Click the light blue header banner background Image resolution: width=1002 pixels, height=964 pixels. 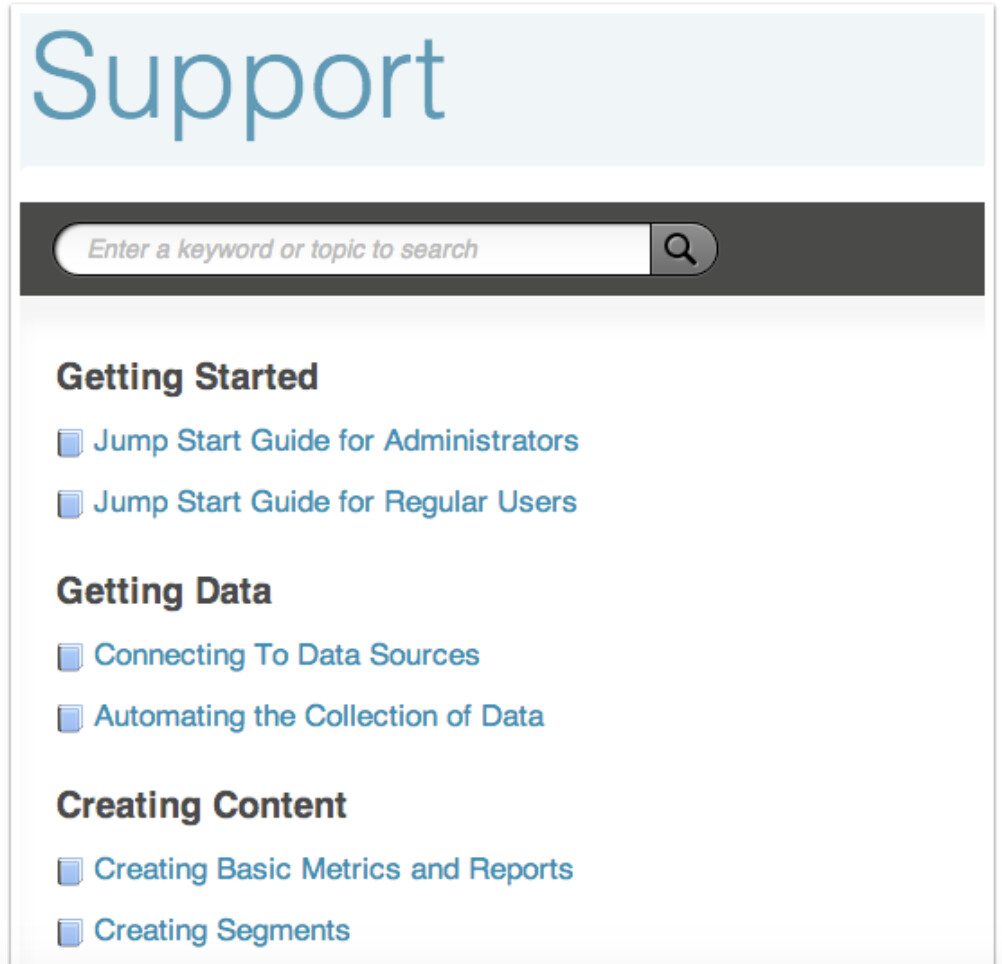[x=720, y=90]
